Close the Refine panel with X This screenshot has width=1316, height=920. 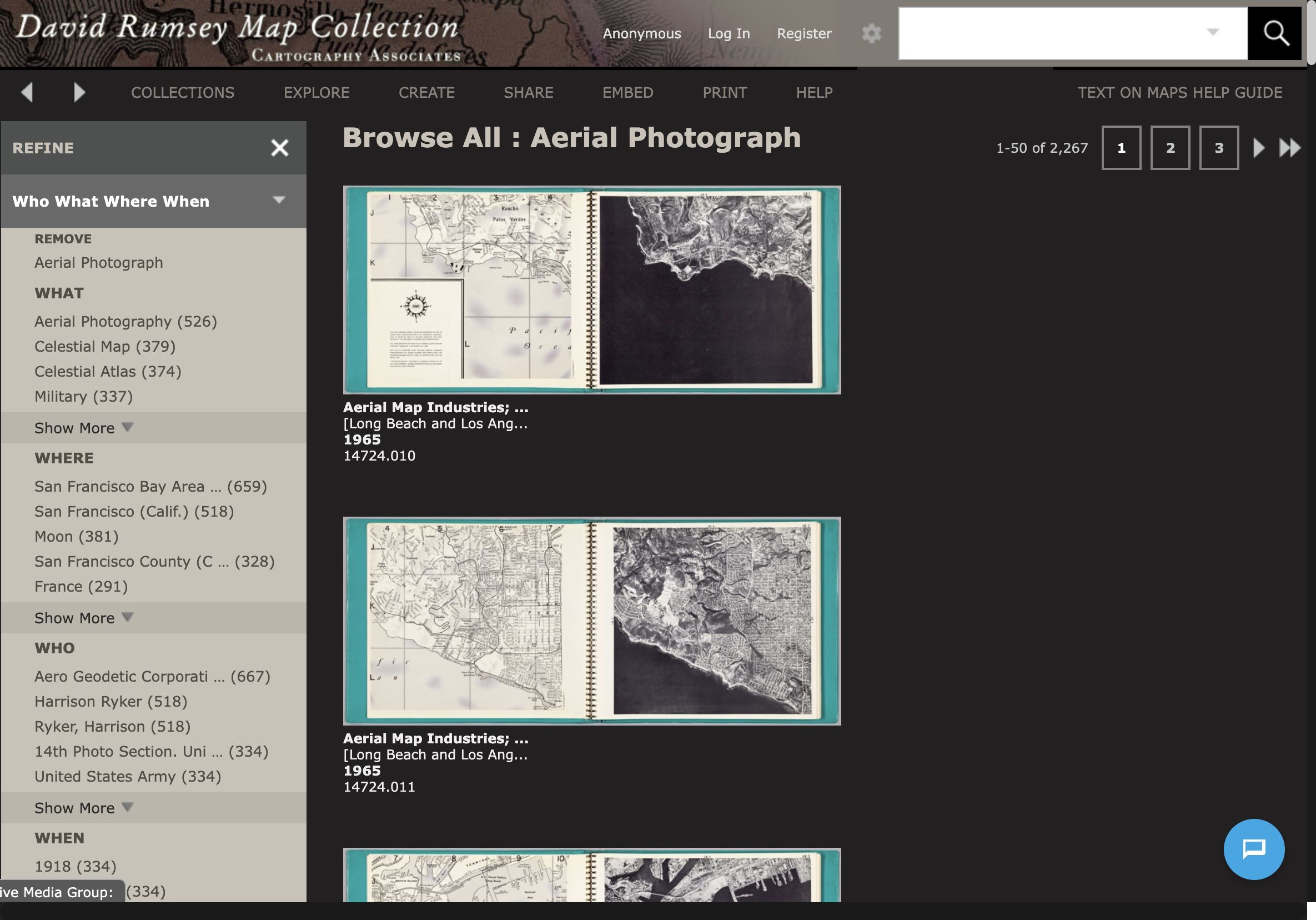click(280, 148)
